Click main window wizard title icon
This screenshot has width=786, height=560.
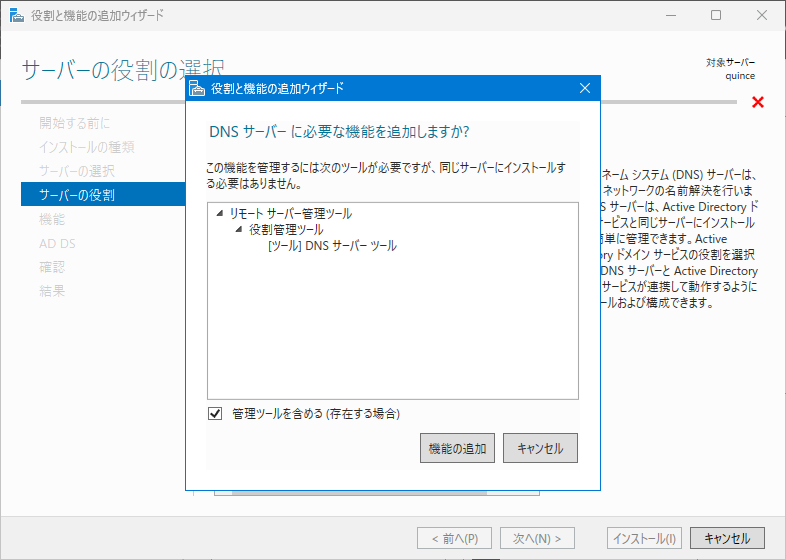17,16
